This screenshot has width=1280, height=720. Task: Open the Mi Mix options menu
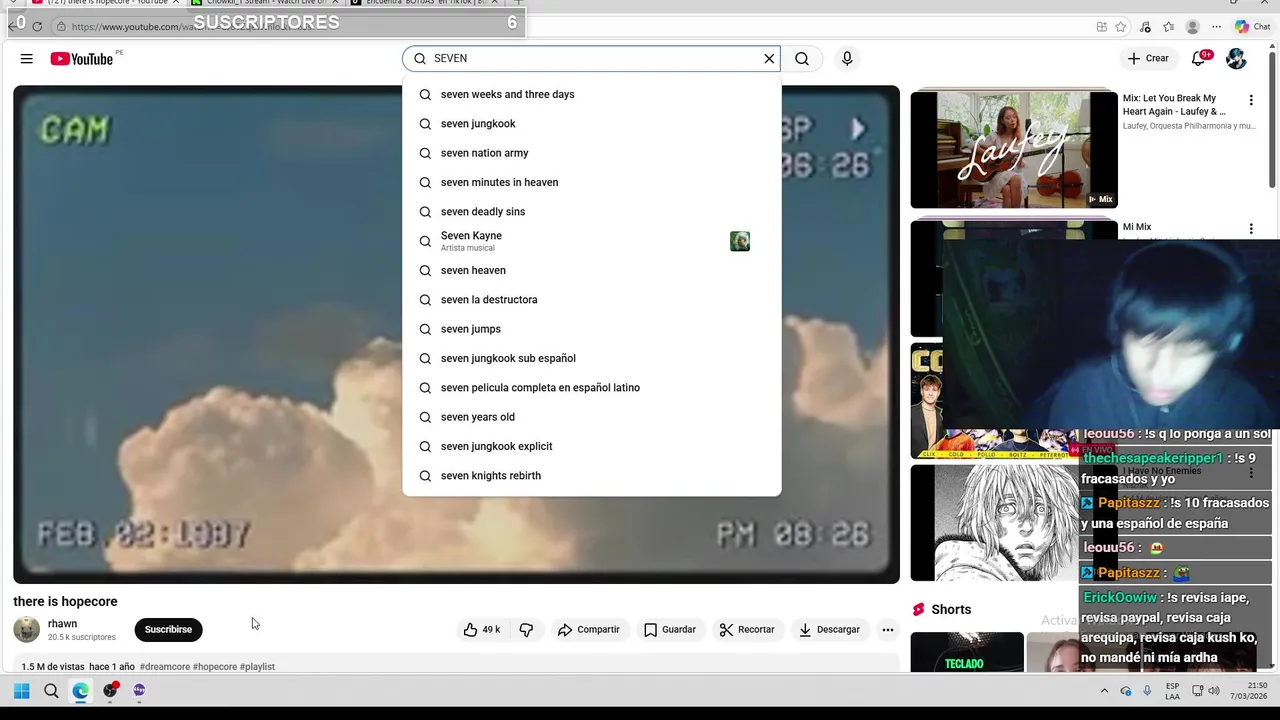(x=1251, y=229)
